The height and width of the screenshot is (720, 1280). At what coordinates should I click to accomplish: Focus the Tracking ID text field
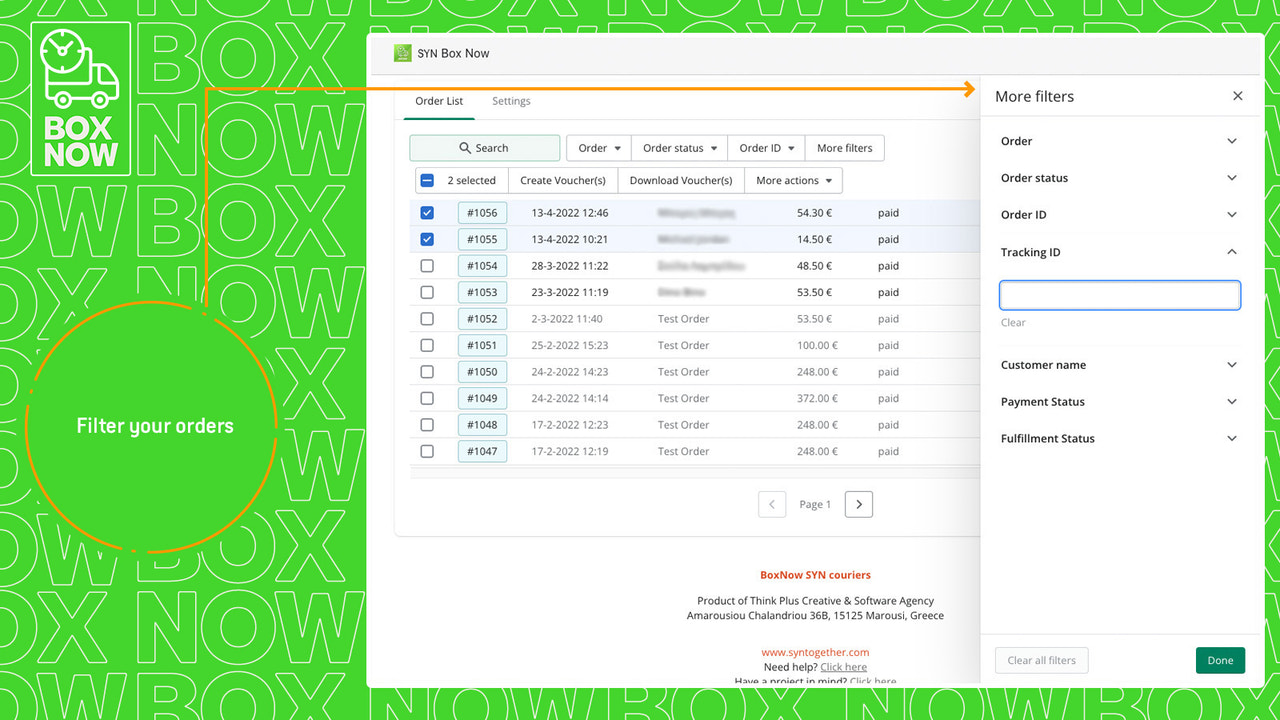[1120, 295]
